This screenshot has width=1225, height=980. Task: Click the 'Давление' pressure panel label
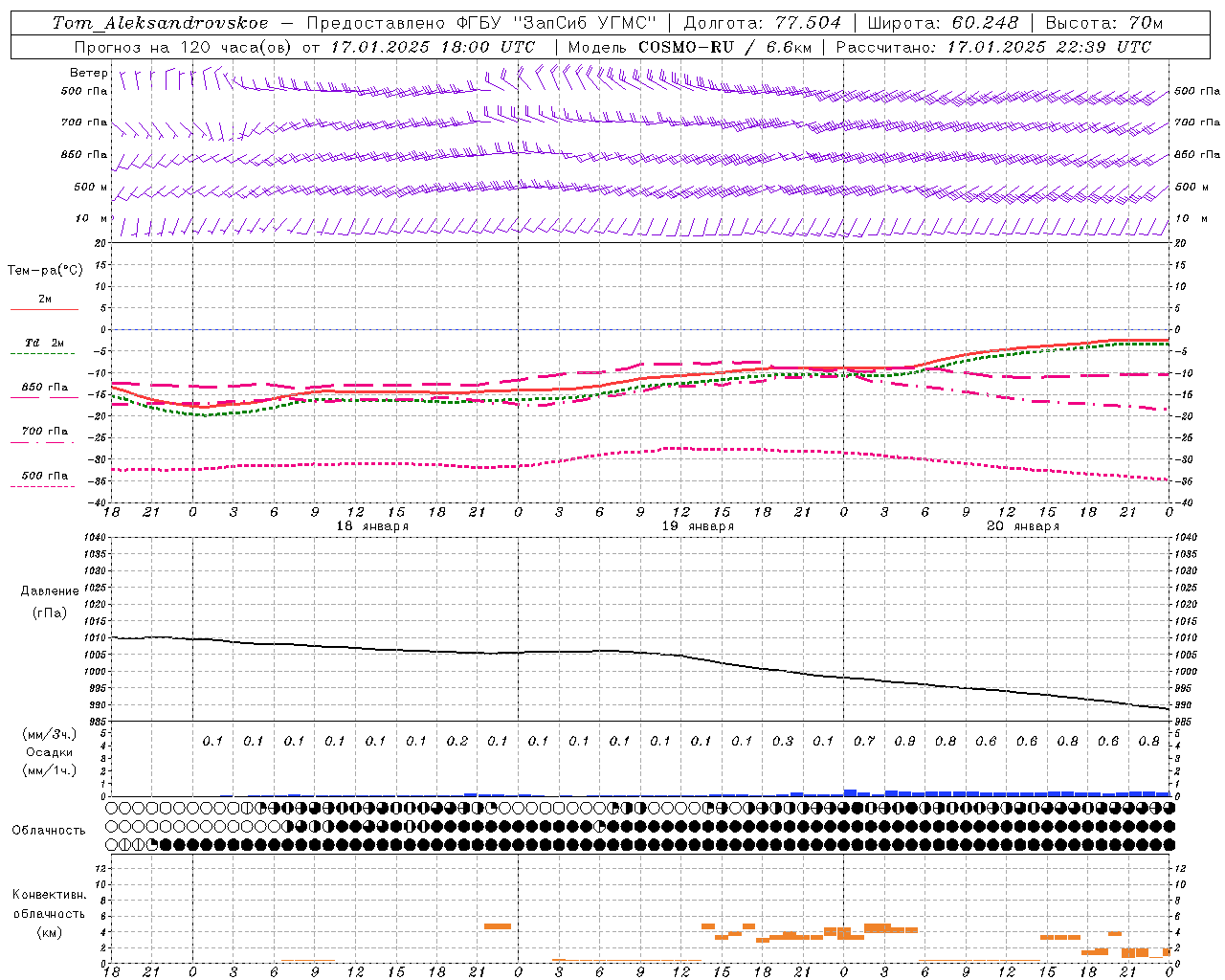[50, 591]
